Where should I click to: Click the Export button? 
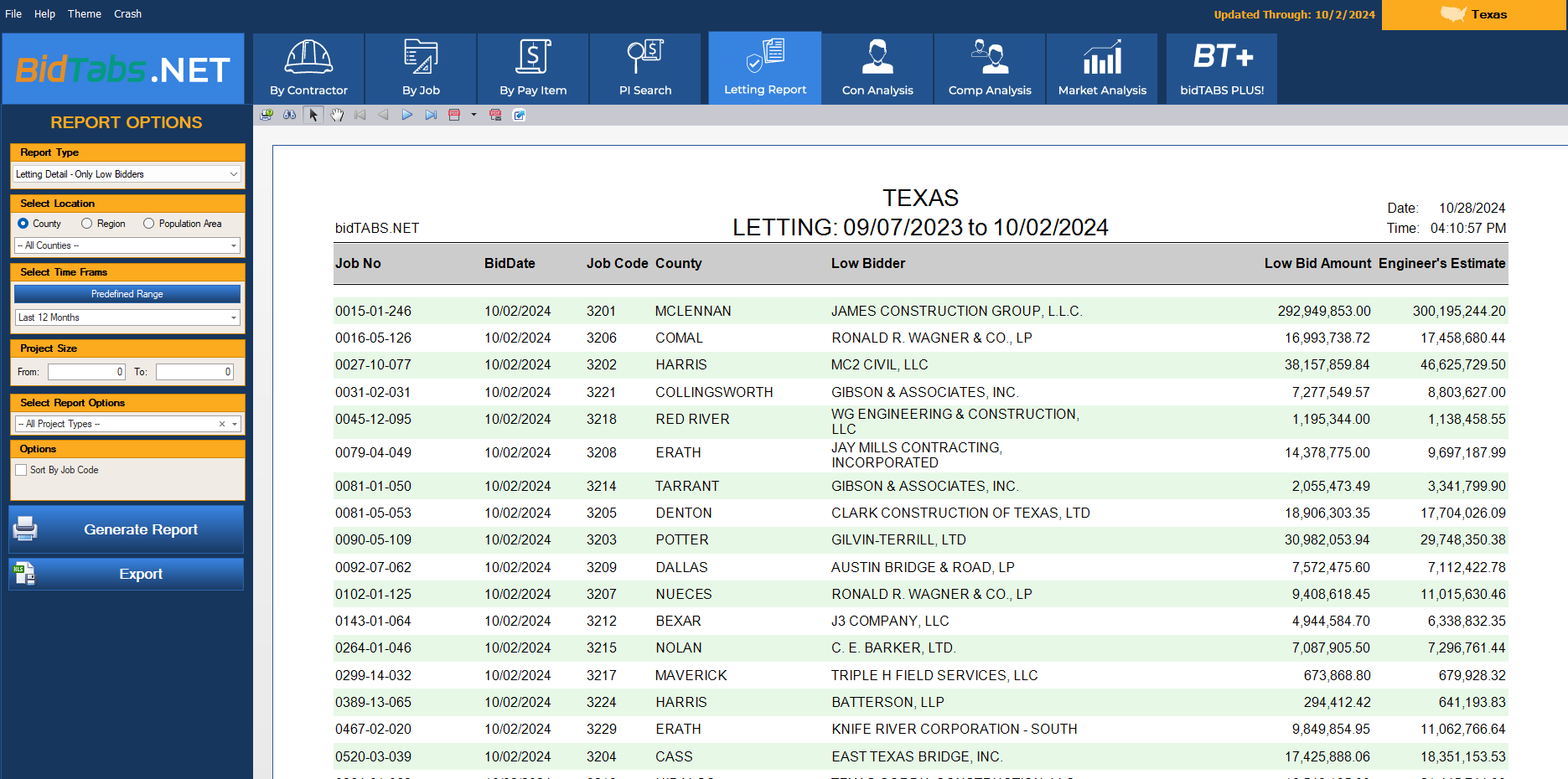(x=127, y=574)
